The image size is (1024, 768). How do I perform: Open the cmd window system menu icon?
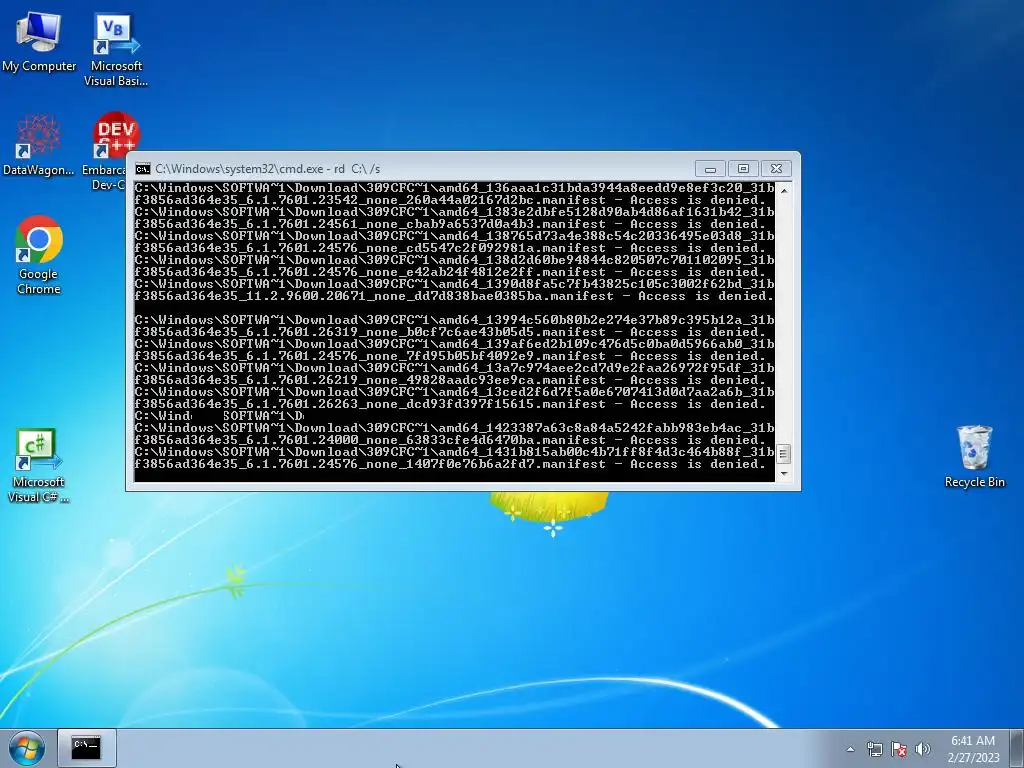[142, 168]
